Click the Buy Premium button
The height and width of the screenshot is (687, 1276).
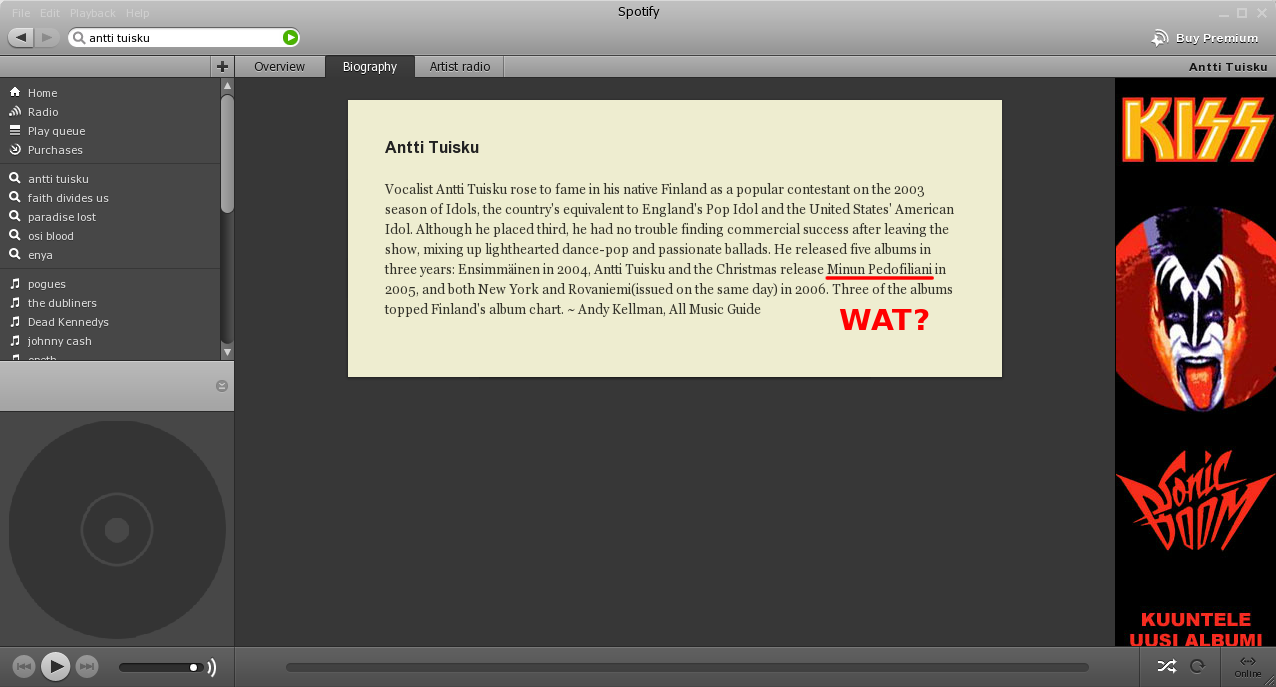point(1205,38)
